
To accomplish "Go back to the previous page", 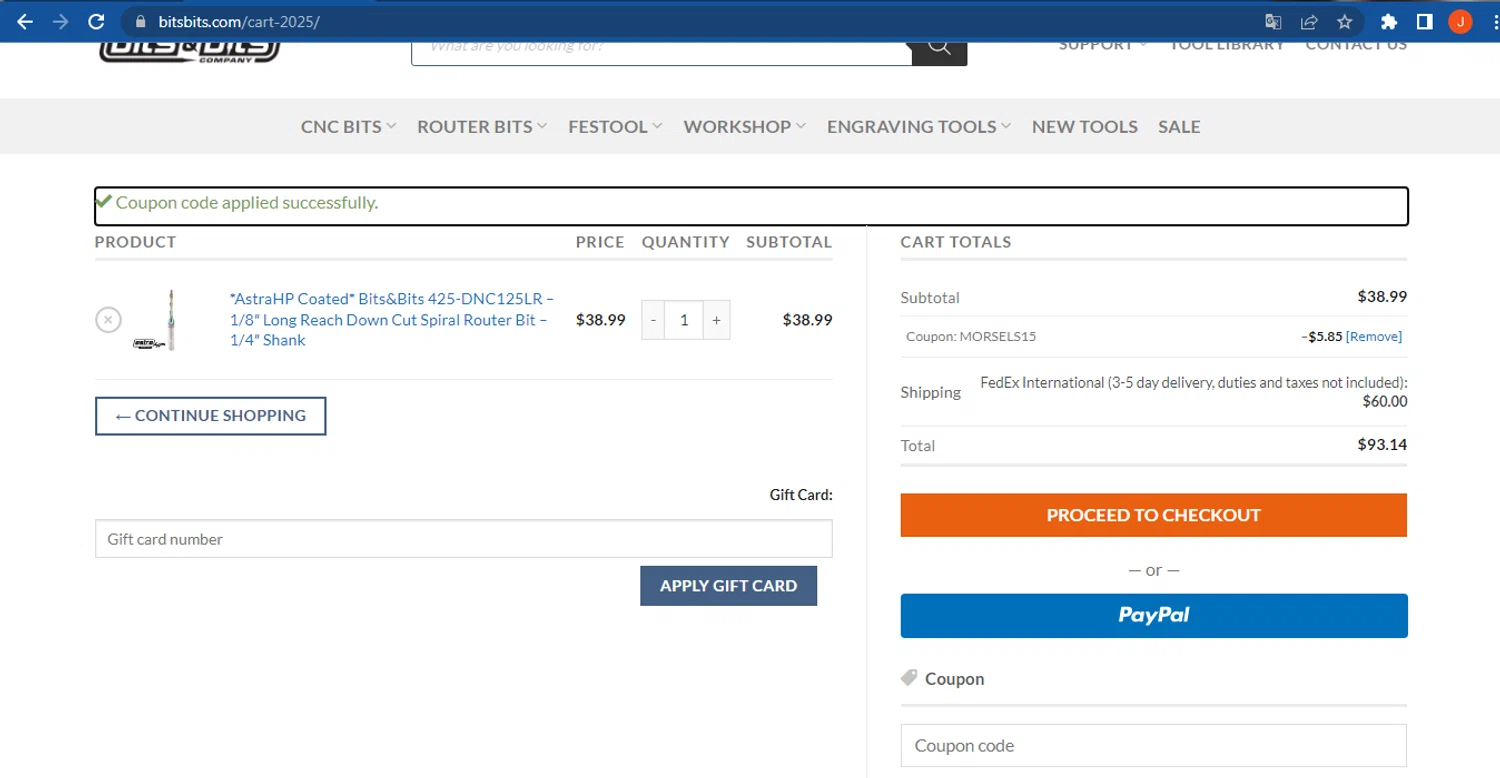I will click(x=25, y=21).
